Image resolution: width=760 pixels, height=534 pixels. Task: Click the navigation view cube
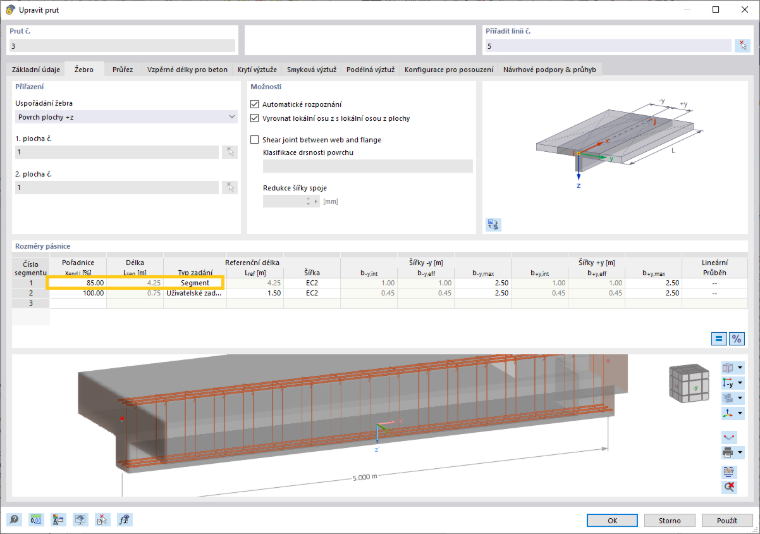[689, 383]
